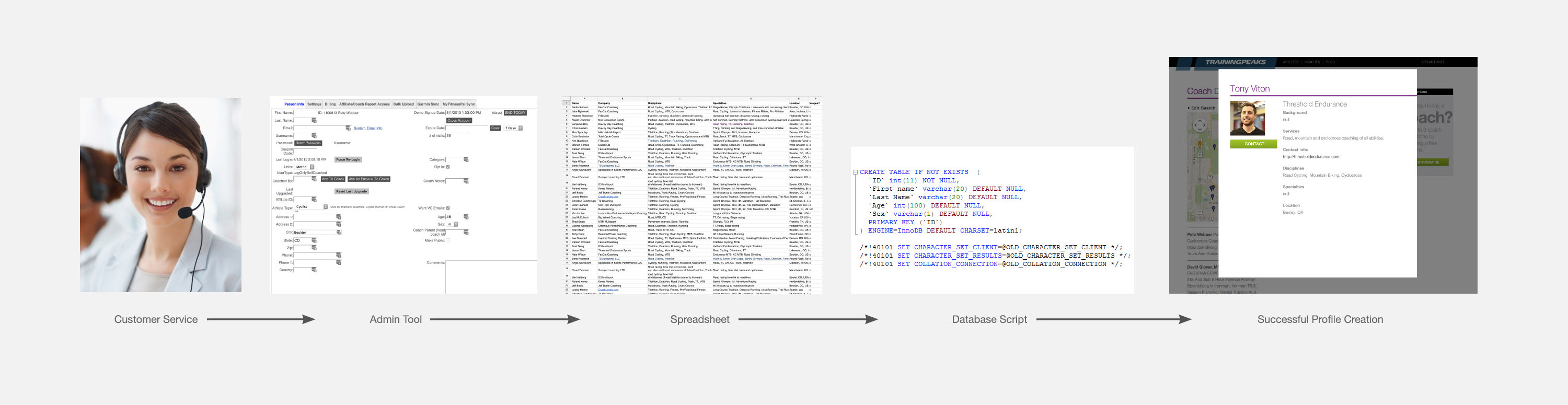Screen dimensions: 1568x405
Task: Click the Street View pegman icon on map
Action: click(1200, 144)
